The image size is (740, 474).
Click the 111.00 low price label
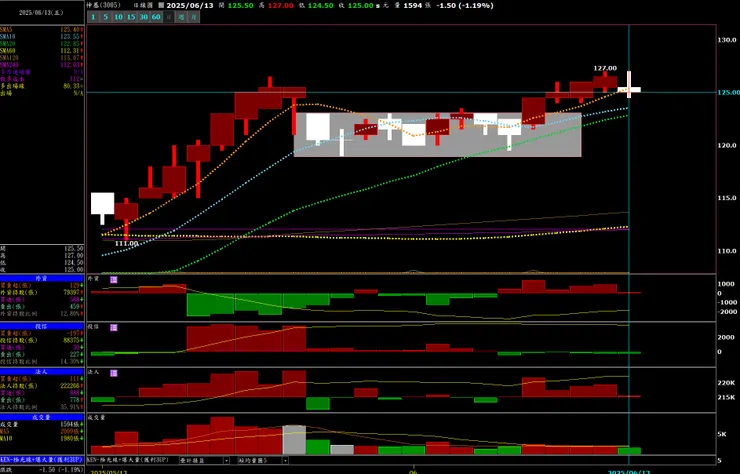click(126, 244)
